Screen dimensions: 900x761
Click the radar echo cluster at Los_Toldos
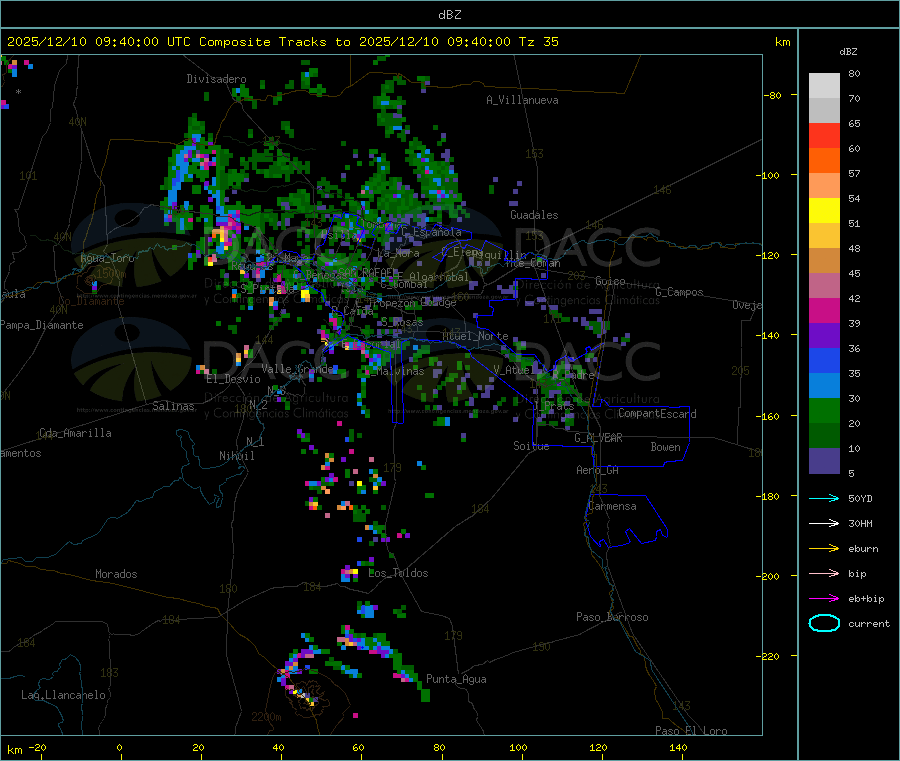[350, 573]
